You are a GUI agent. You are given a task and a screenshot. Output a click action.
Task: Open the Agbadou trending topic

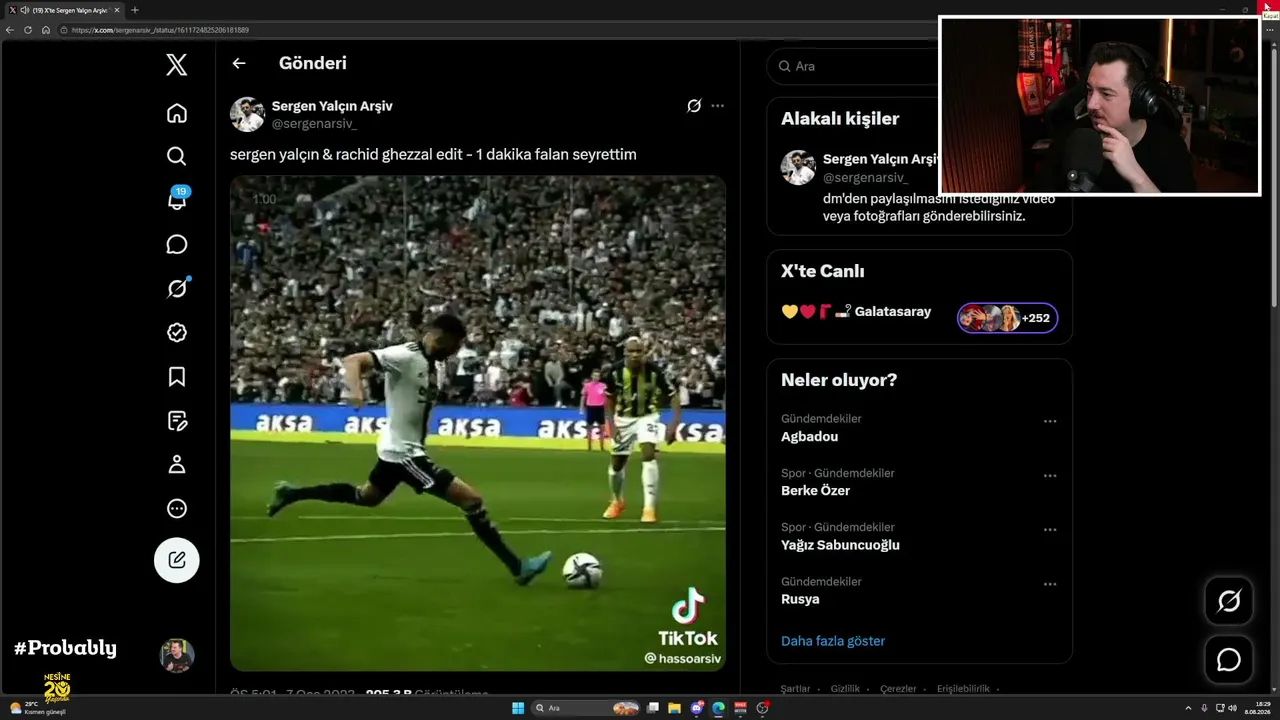810,437
